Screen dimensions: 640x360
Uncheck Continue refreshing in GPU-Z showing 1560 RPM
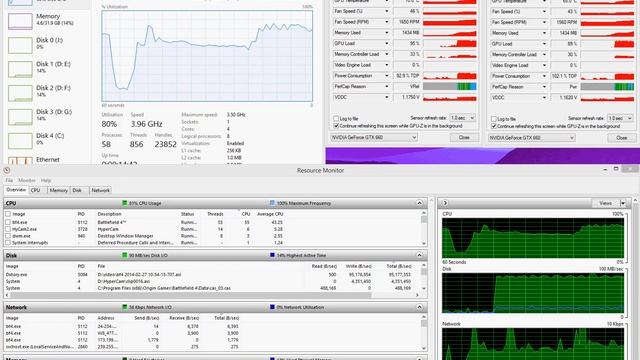(x=493, y=126)
